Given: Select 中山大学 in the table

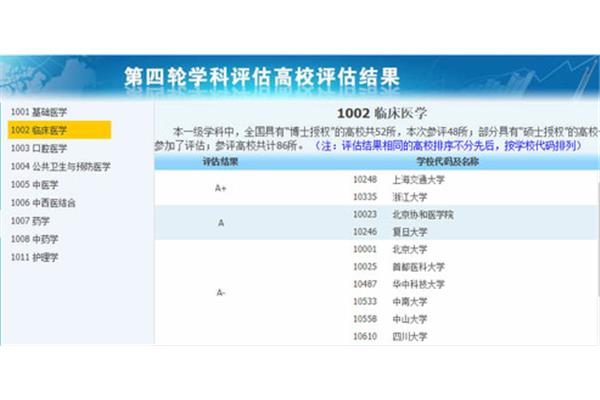Looking at the screenshot, I should coord(410,319).
